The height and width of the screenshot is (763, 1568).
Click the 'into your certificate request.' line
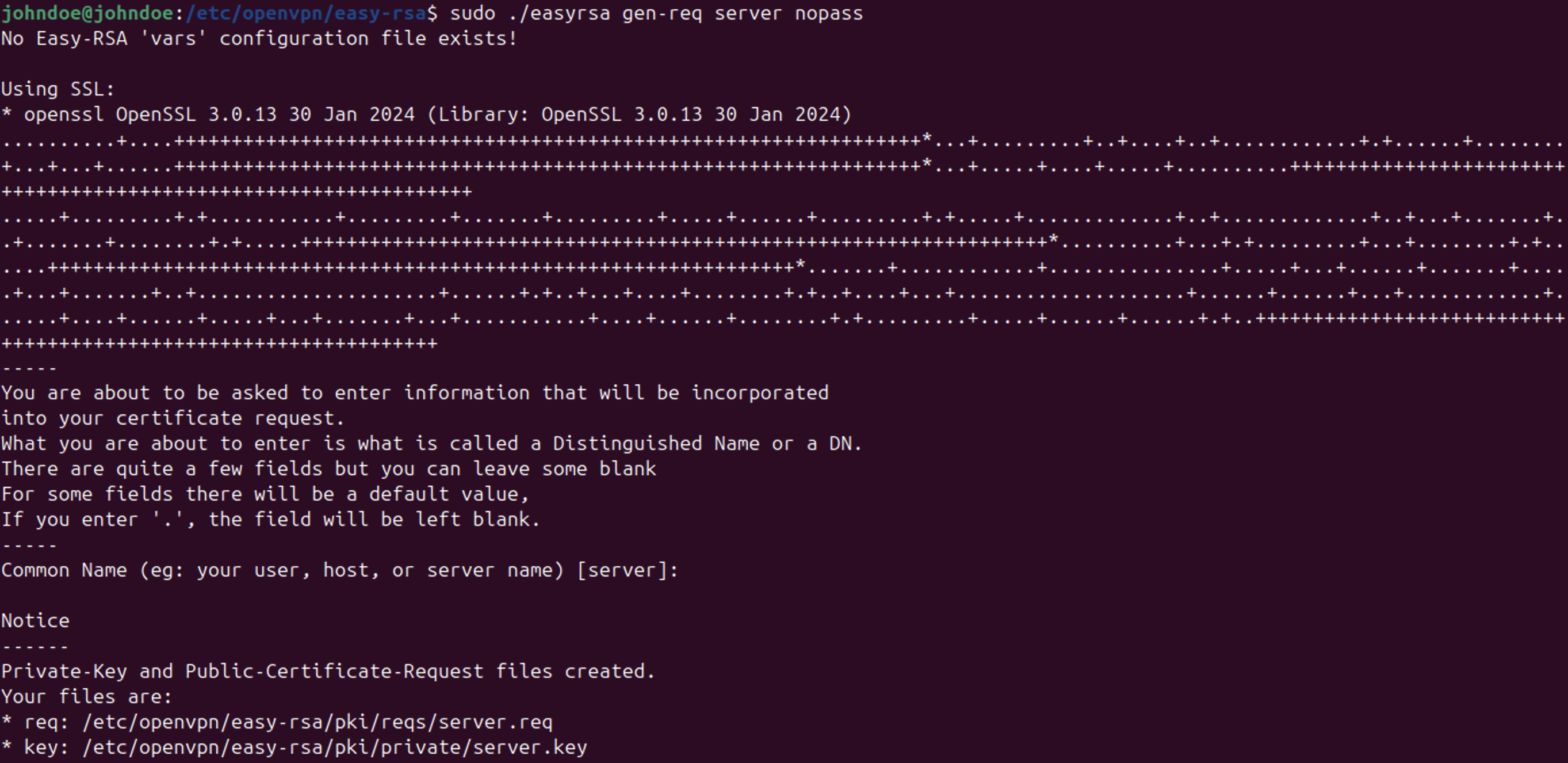pyautogui.click(x=173, y=418)
